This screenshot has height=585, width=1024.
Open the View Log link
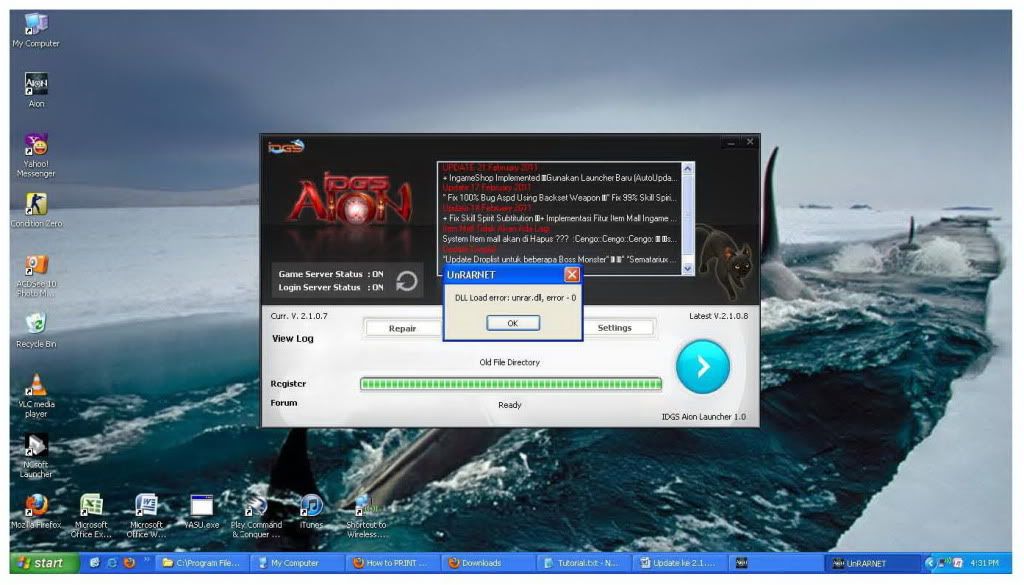coord(293,339)
